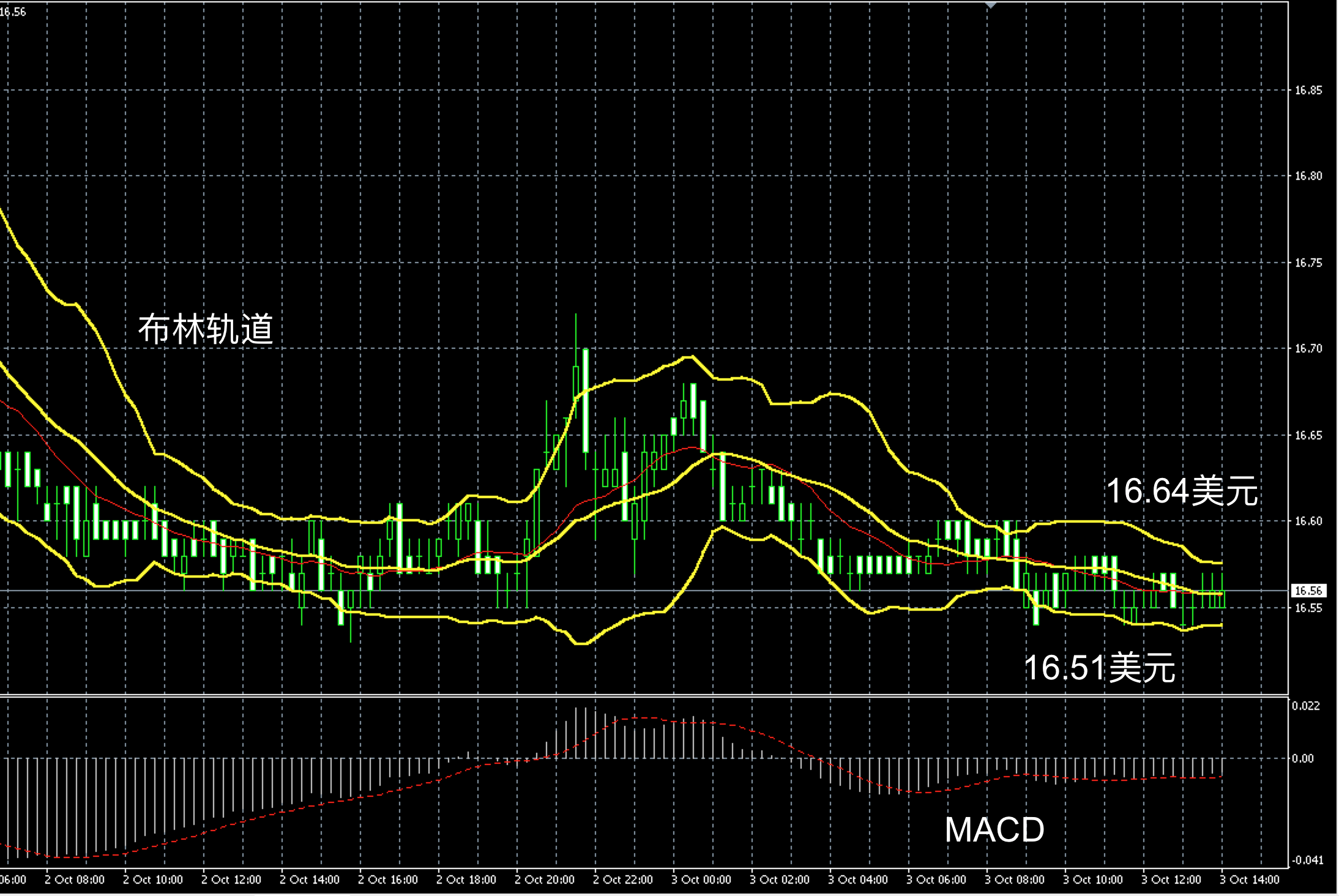Select the 2 Oct 08:00 time label
The image size is (1339, 896).
75,880
